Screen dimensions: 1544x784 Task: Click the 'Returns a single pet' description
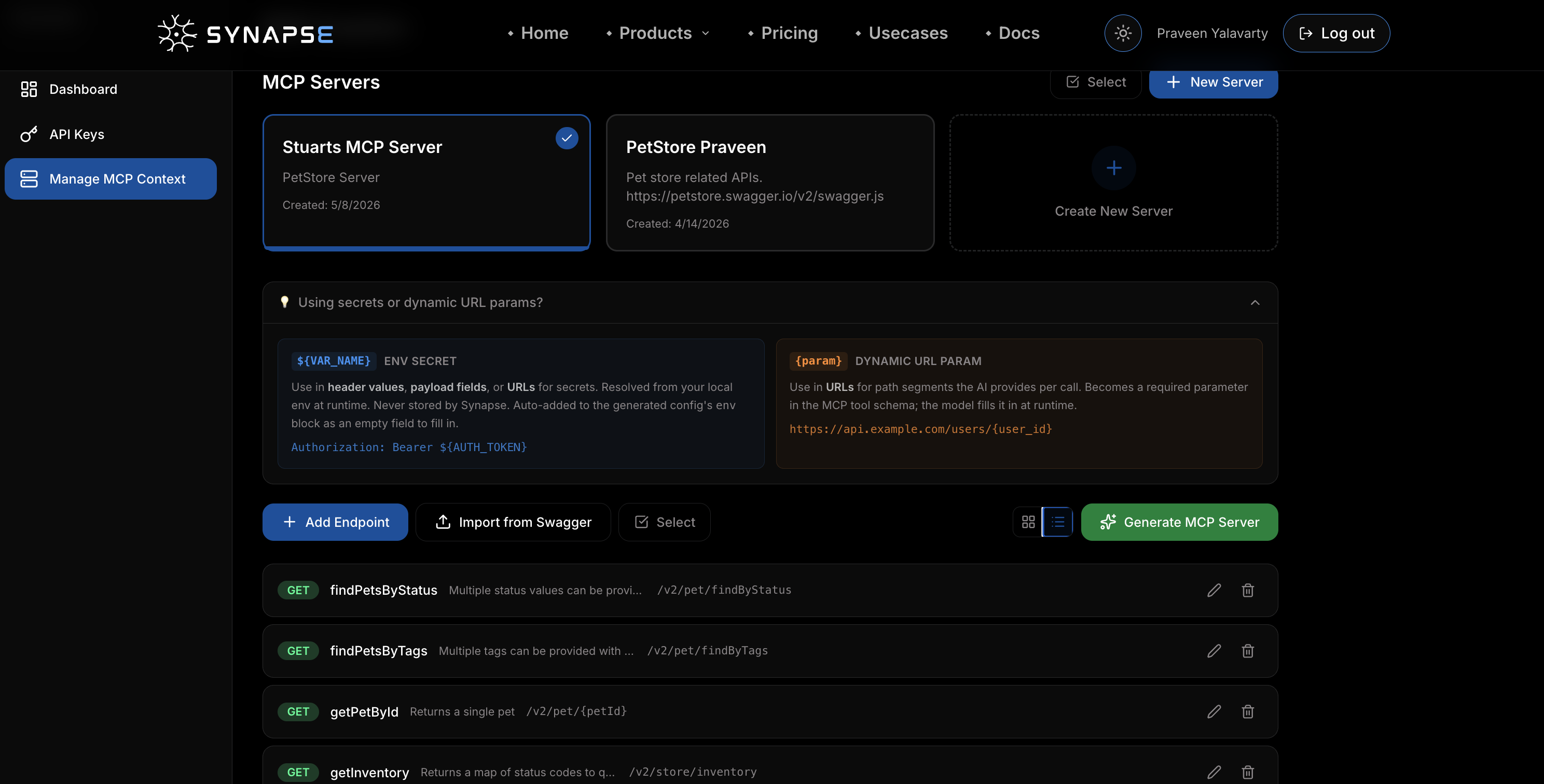coord(462,711)
